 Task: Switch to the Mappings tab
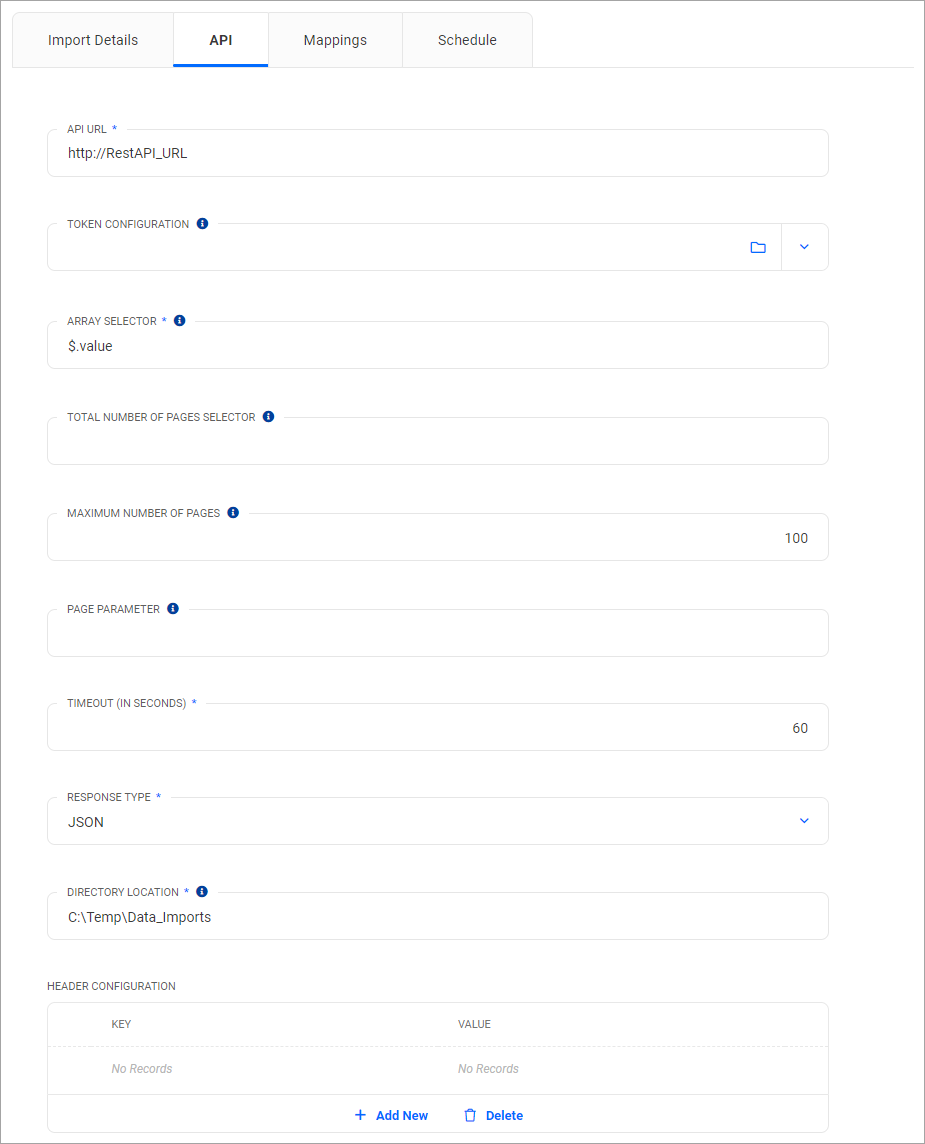[334, 40]
